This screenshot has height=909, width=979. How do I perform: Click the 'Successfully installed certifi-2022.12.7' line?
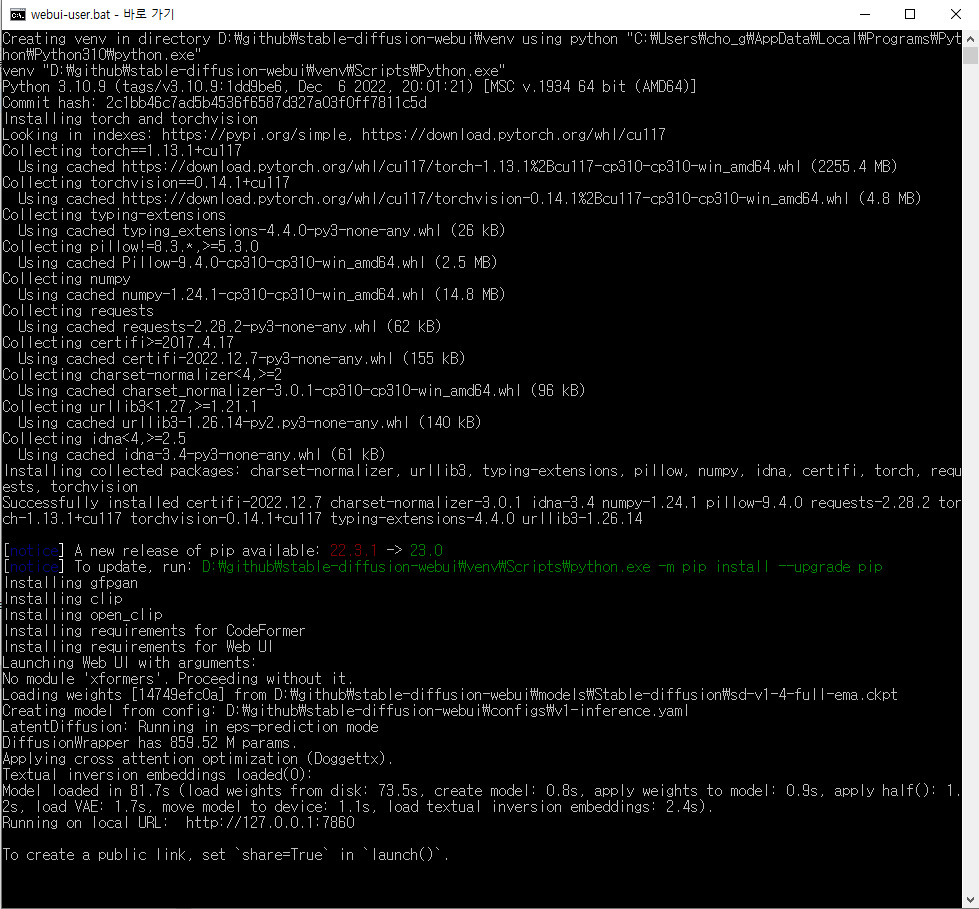(481, 511)
